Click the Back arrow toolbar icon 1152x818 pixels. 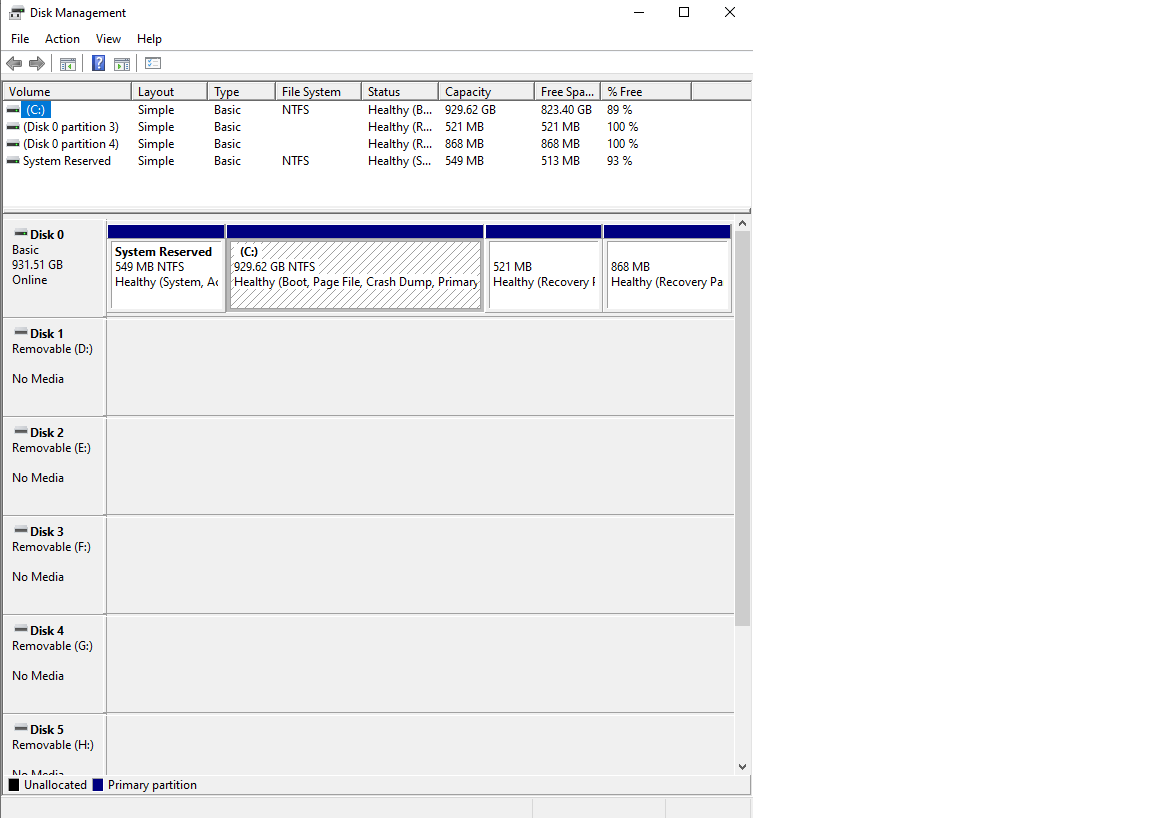14,64
